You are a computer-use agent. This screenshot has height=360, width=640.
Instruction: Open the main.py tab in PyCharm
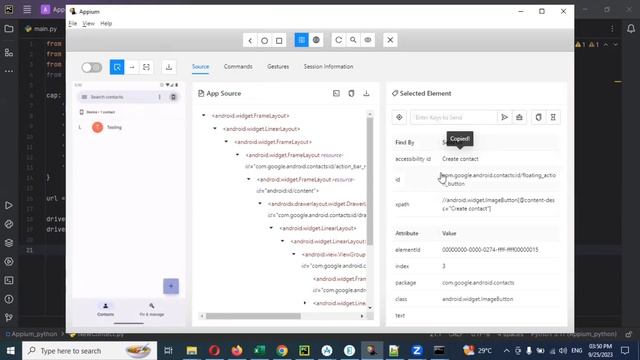point(42,29)
